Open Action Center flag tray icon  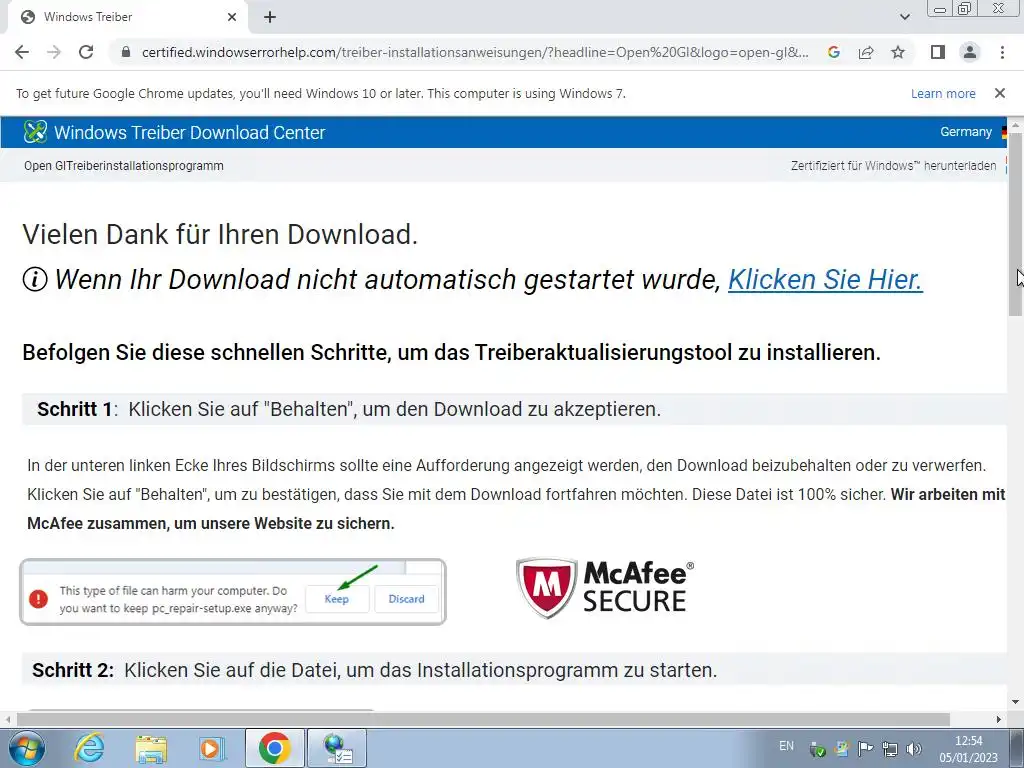click(x=865, y=748)
